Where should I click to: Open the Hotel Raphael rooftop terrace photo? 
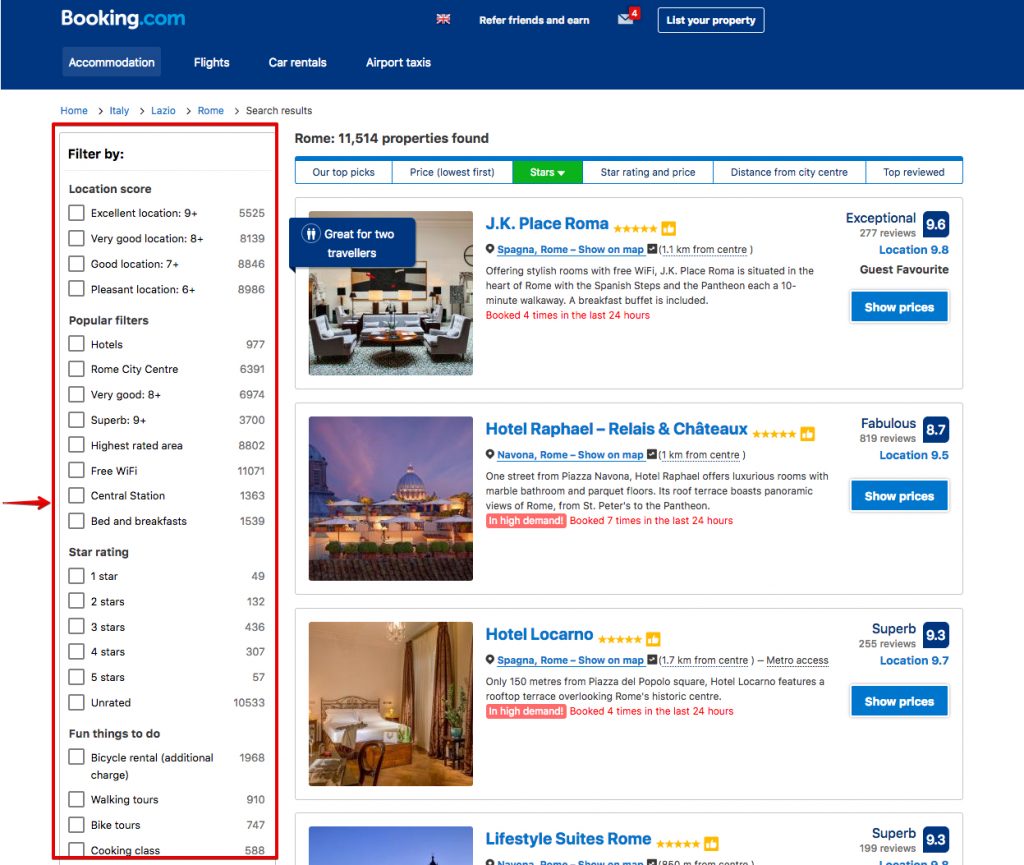tap(391, 499)
